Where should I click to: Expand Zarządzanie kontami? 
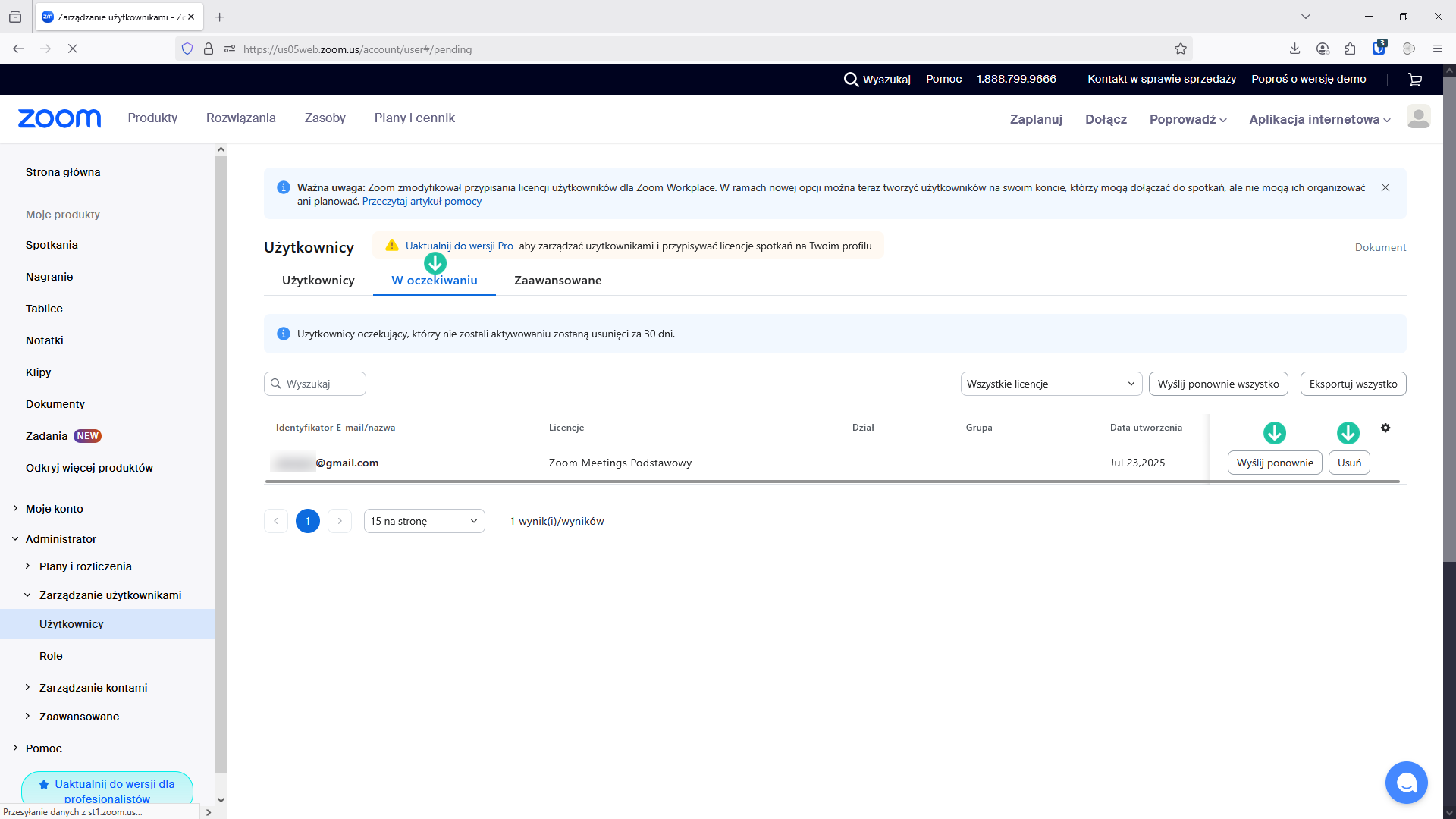[x=28, y=688]
